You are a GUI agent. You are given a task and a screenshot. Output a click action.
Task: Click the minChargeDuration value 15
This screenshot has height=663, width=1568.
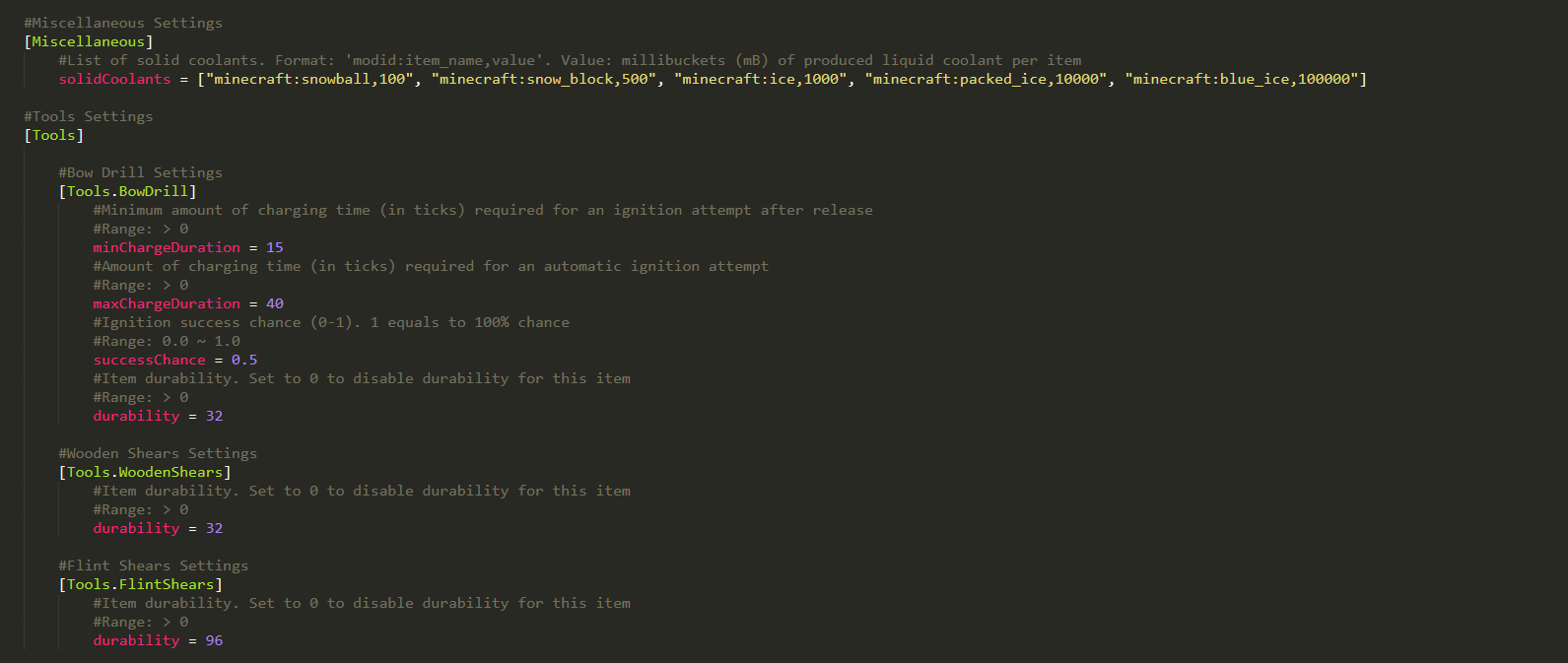click(275, 247)
